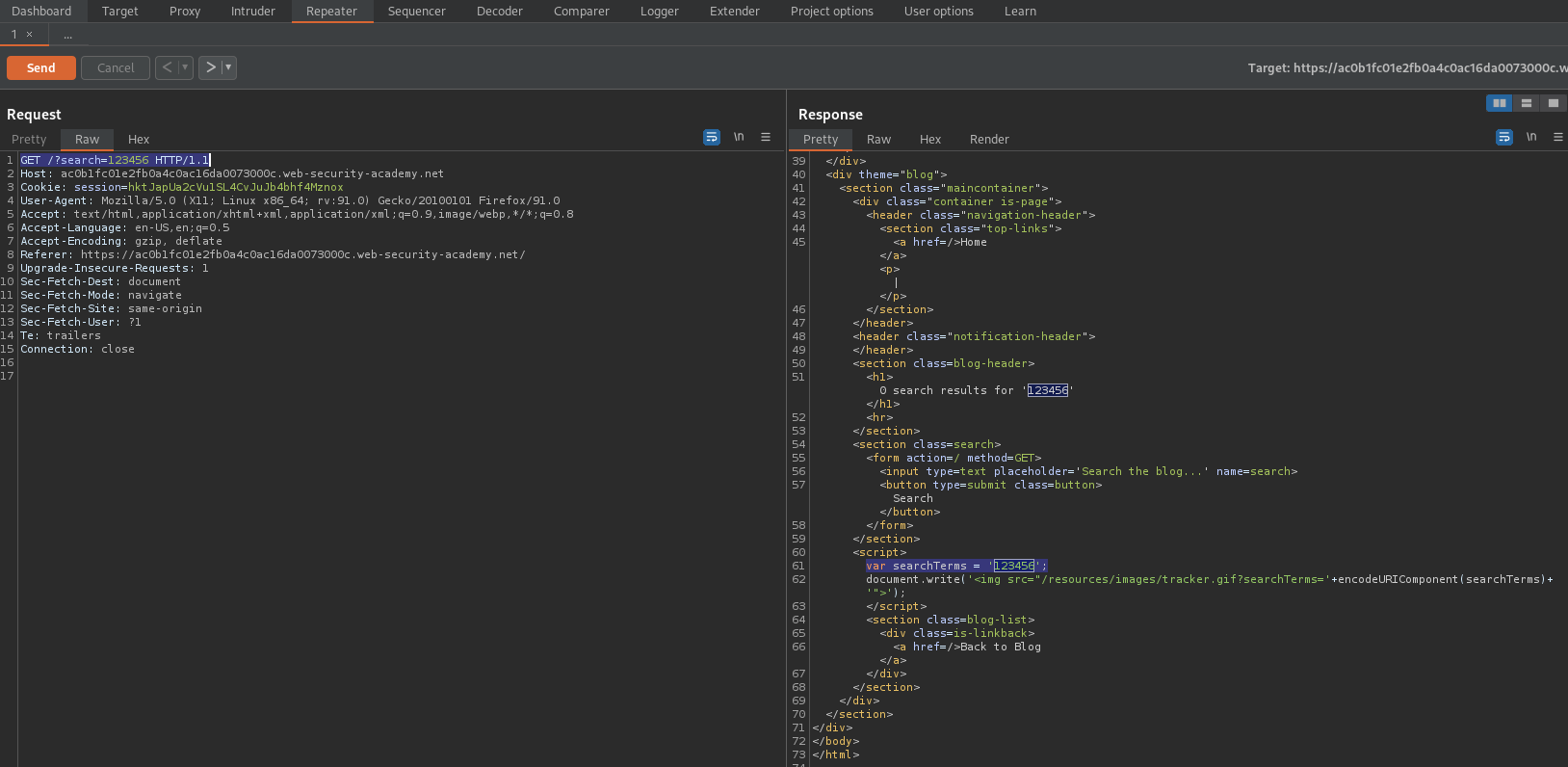Screen dimensions: 1568x767
Task: Click the Te: trailers header line
Action: coord(61,335)
